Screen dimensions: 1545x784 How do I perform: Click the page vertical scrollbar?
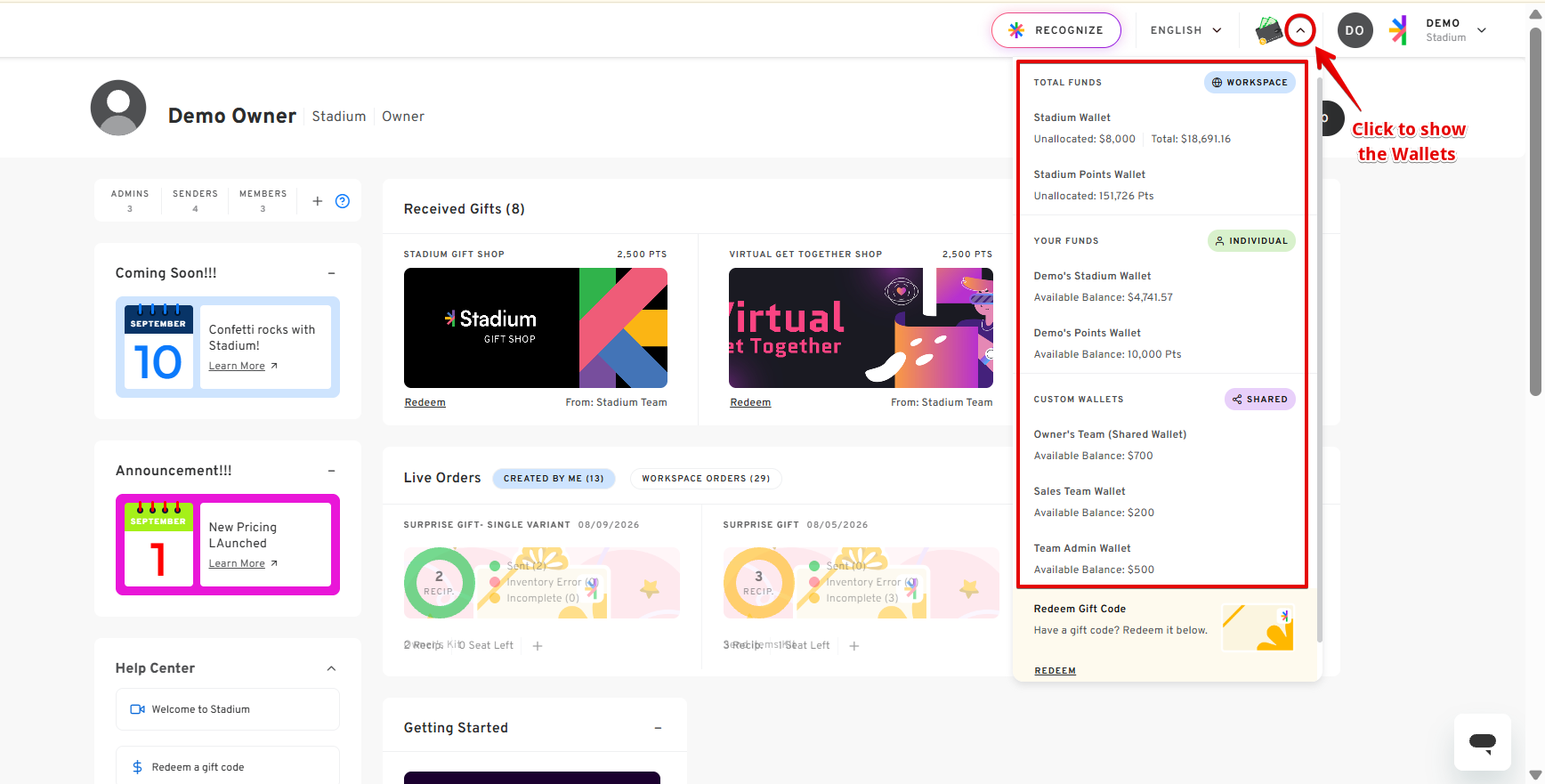point(1535,212)
